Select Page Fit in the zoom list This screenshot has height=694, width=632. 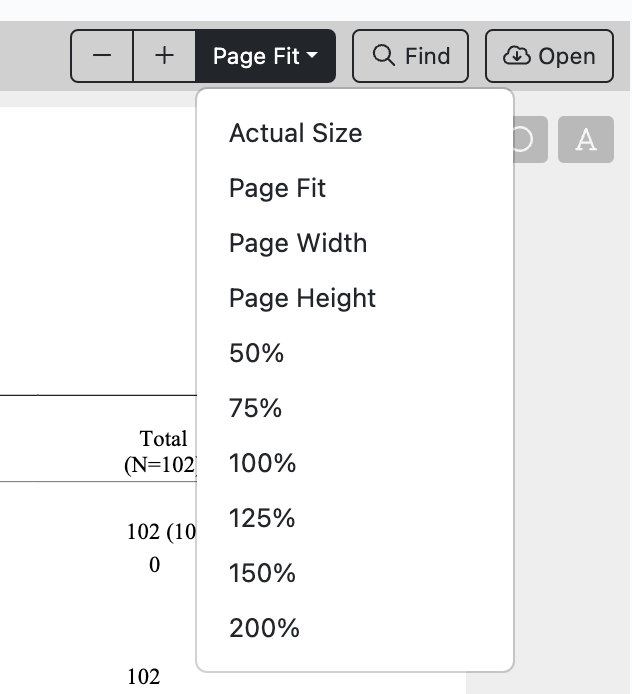(x=278, y=188)
